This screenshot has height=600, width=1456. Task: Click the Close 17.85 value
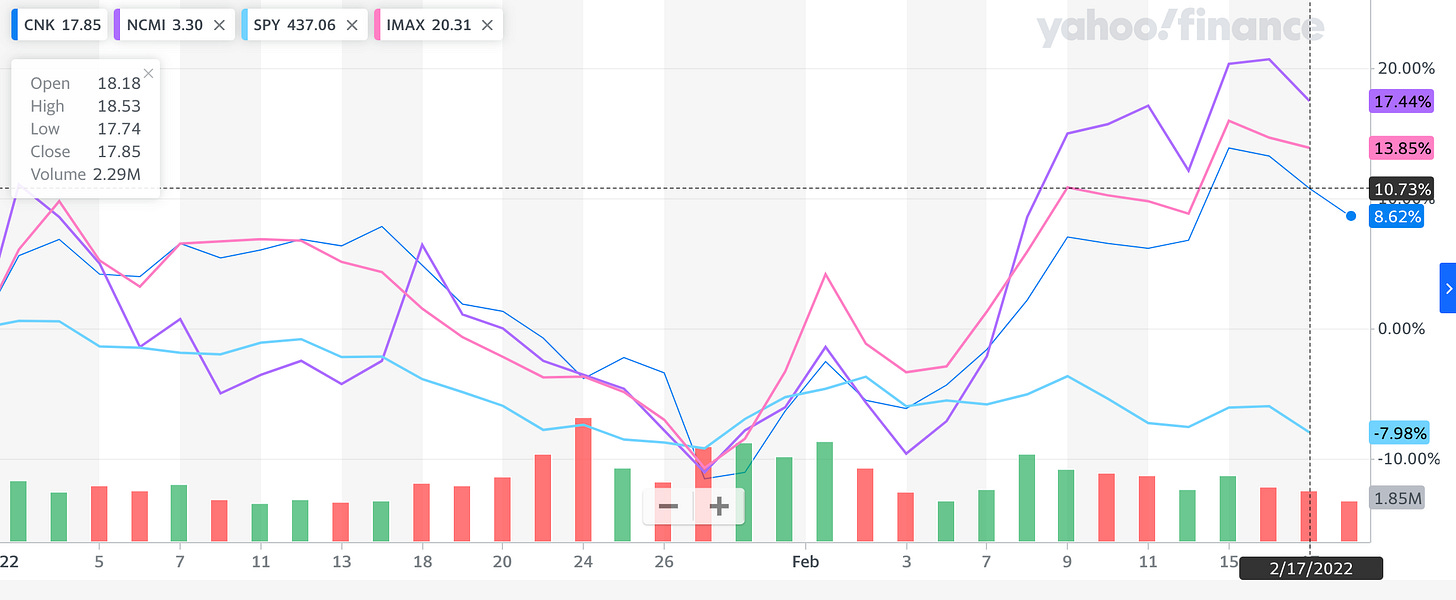coord(119,152)
